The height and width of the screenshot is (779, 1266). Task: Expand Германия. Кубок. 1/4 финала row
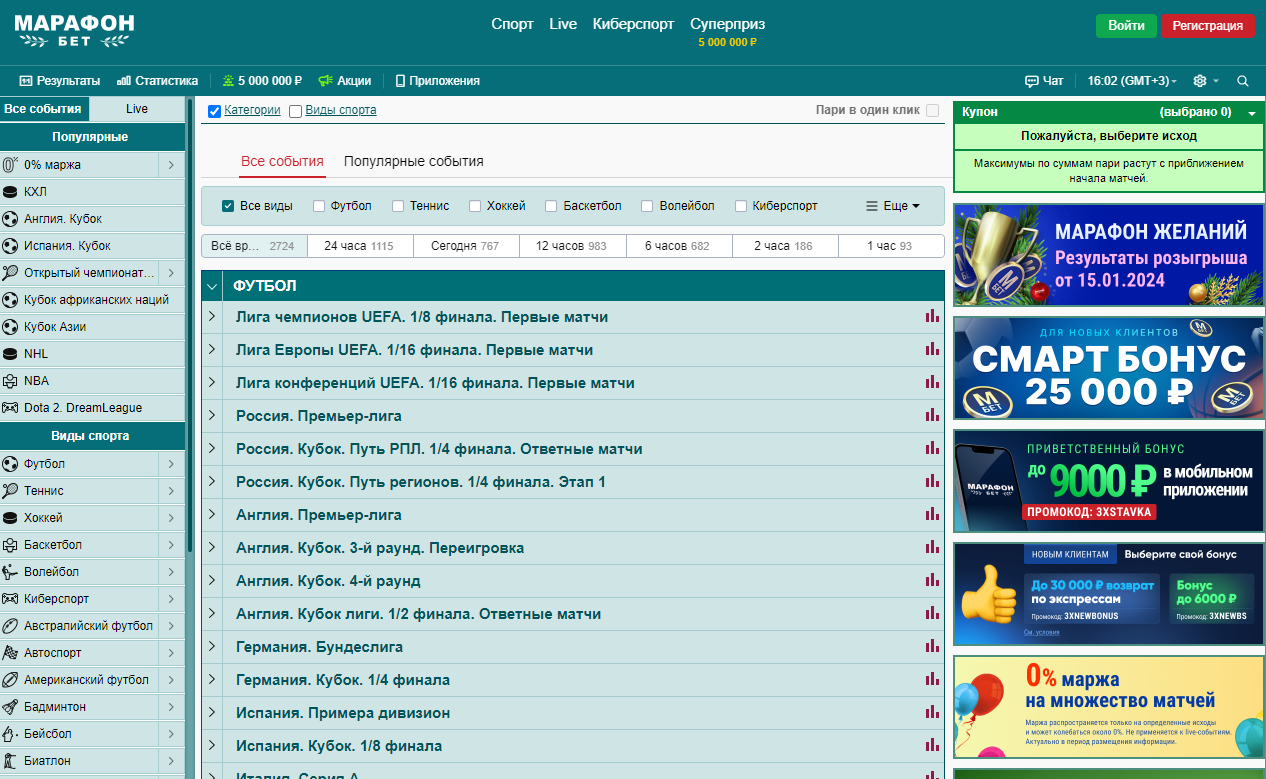point(212,680)
